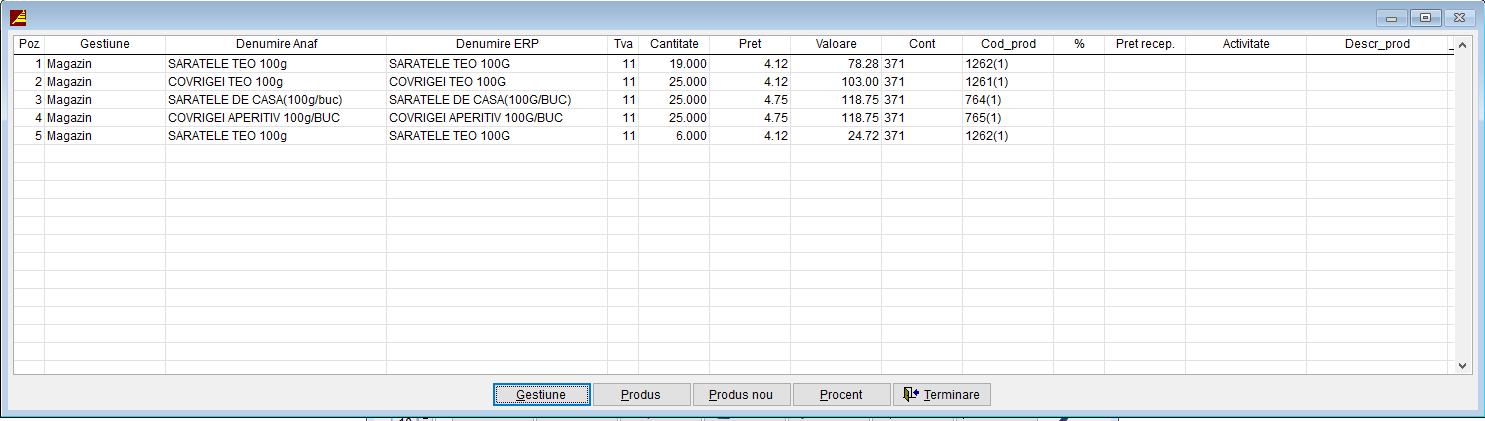Screen dimensions: 1485x421
Task: Click the Cantitate column header
Action: (x=674, y=44)
